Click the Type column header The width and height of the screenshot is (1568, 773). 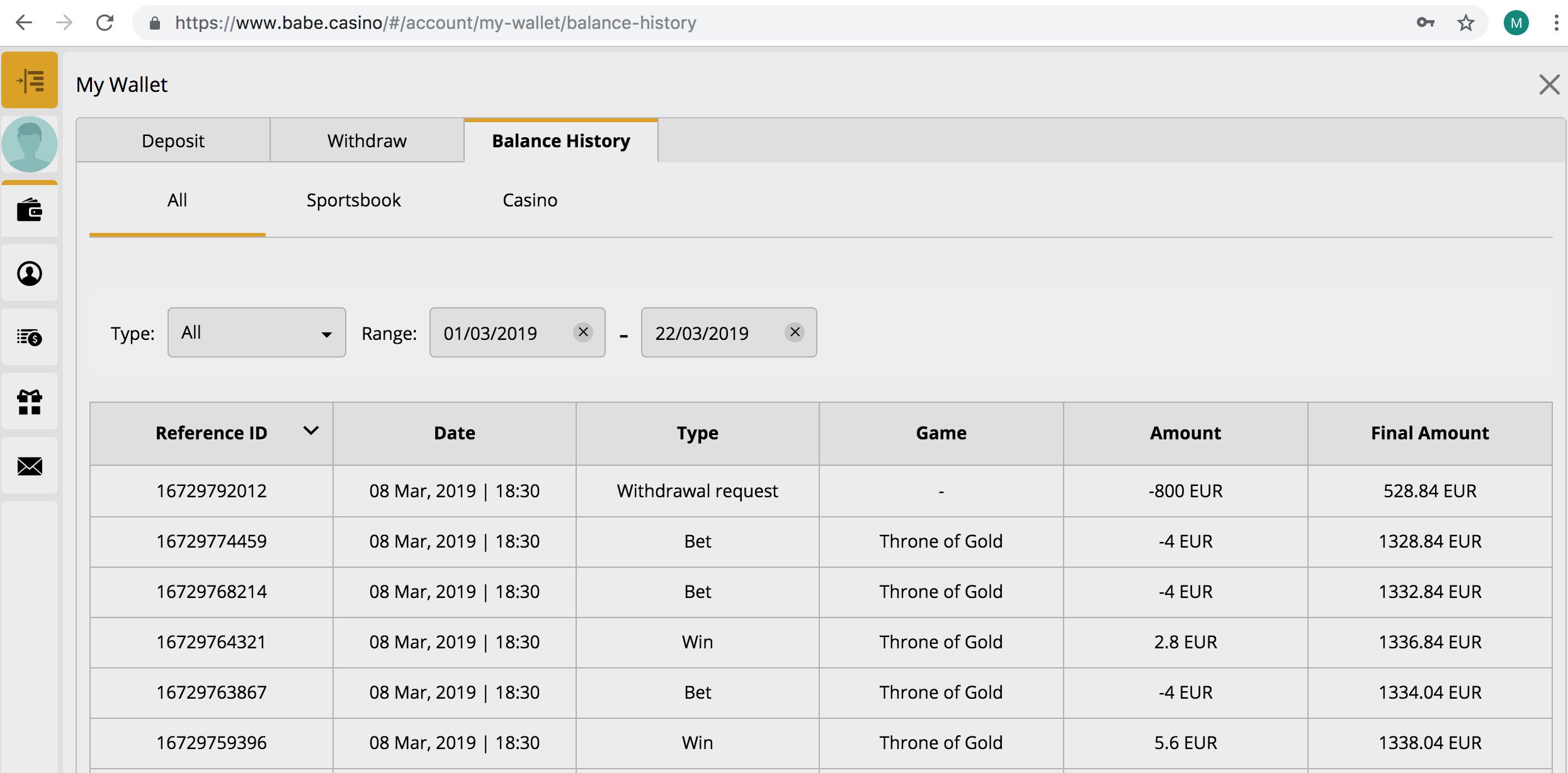[698, 433]
